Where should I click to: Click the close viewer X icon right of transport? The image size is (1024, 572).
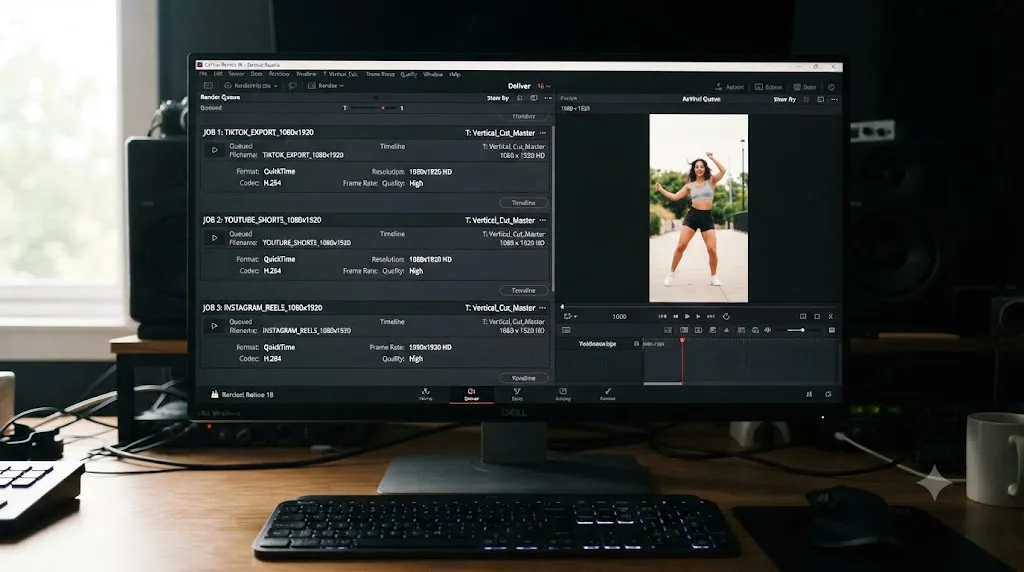(x=831, y=317)
